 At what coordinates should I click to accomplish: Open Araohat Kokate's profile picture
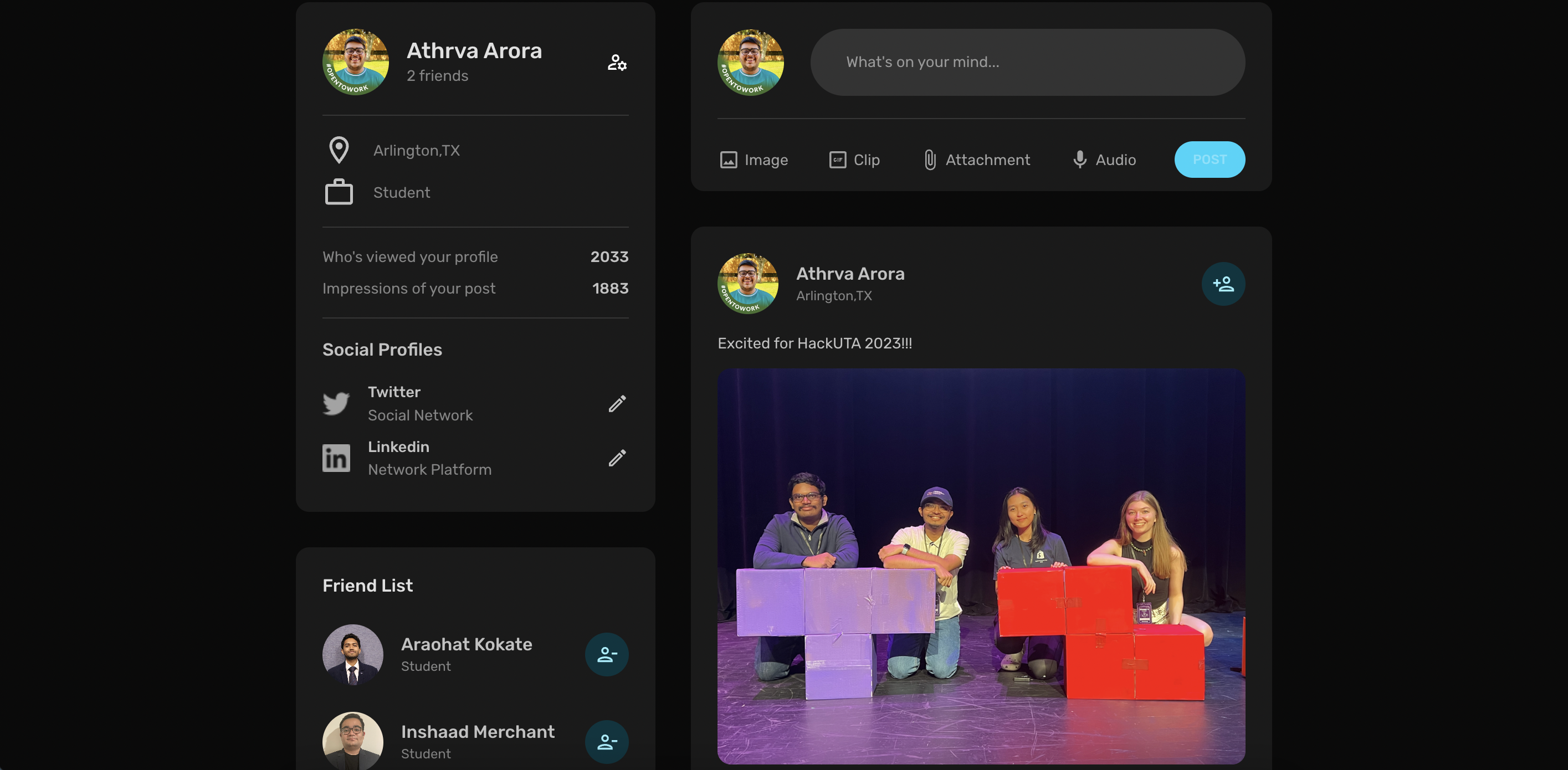pyautogui.click(x=352, y=654)
